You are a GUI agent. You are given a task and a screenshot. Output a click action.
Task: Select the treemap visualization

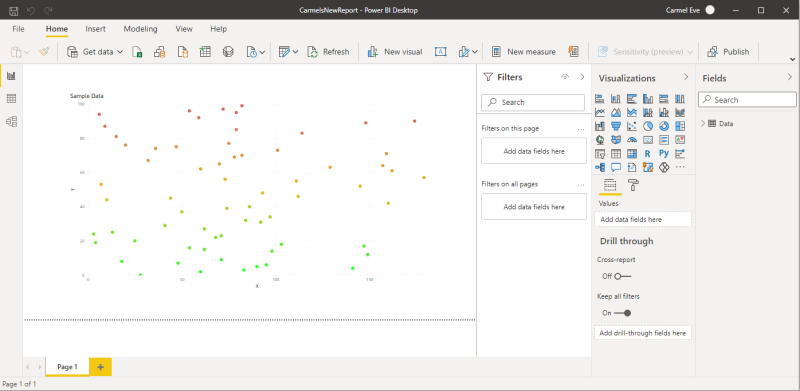pos(680,126)
